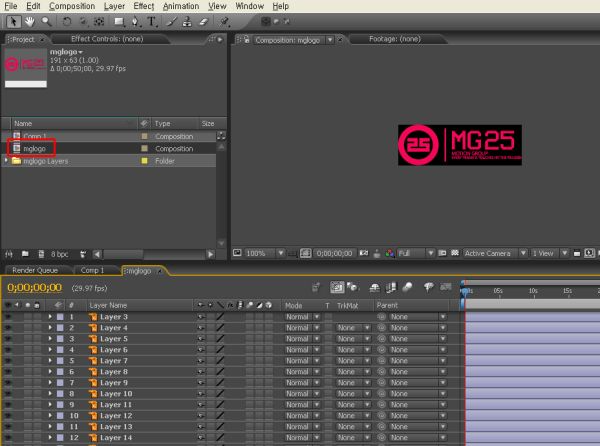Open the project flowchart view icon

point(221,135)
